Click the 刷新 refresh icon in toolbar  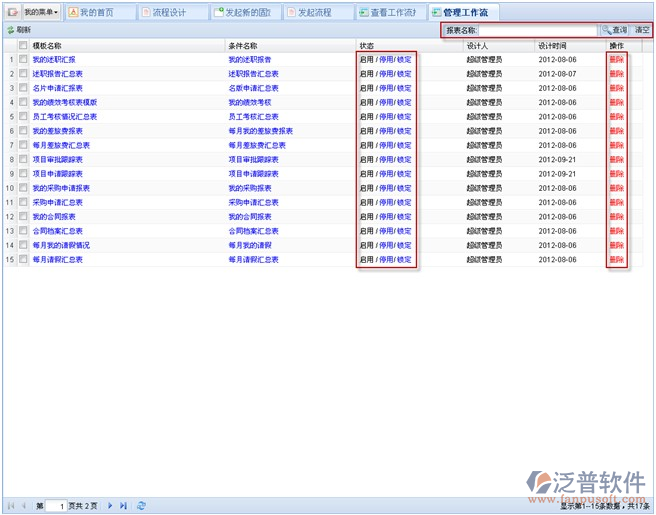pyautogui.click(x=11, y=31)
